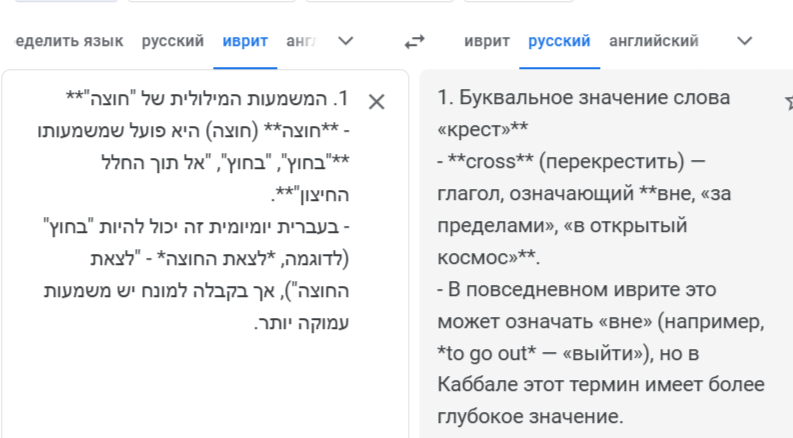Change target language to английский
Image resolution: width=793 pixels, height=438 pixels.
[x=653, y=41]
